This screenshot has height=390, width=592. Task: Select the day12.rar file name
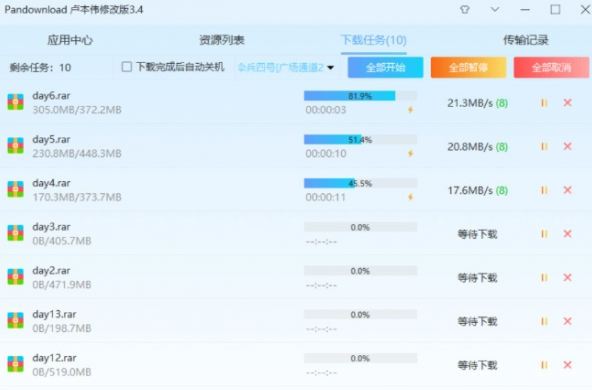(x=54, y=358)
